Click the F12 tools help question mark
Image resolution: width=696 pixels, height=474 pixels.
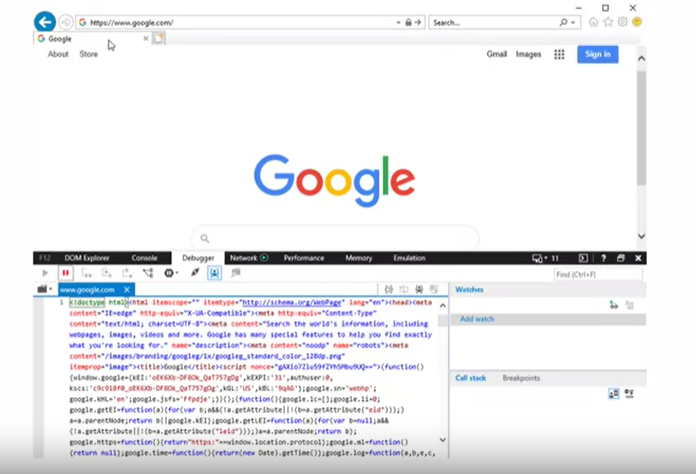(x=604, y=258)
